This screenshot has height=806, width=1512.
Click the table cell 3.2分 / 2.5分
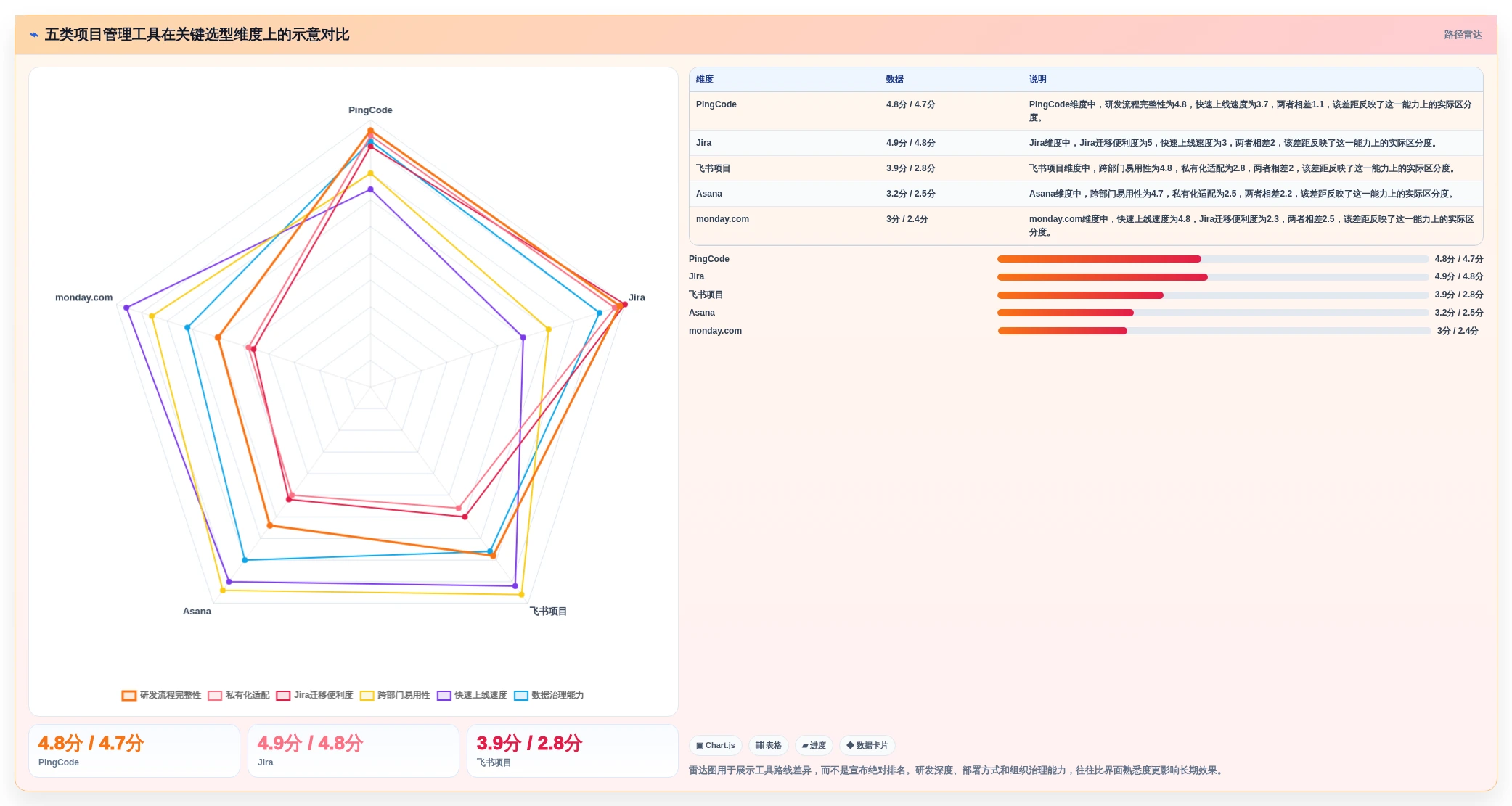click(911, 194)
